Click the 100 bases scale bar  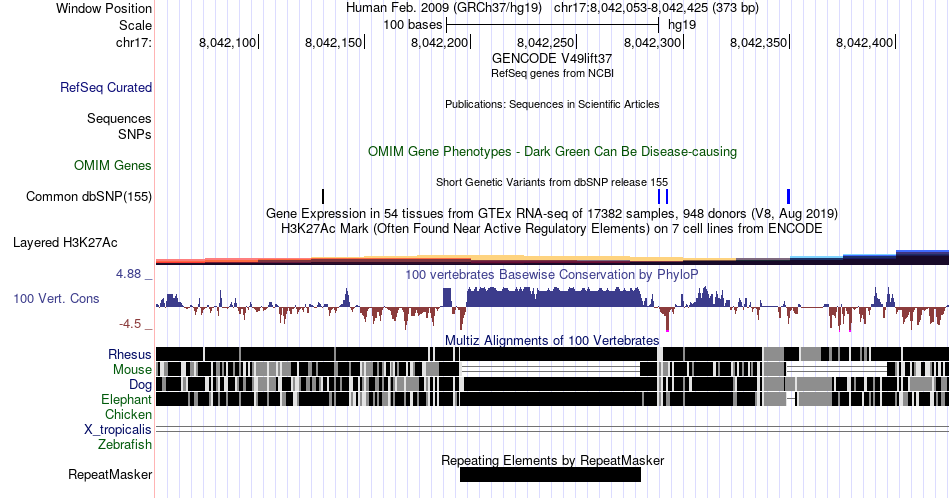(x=553, y=25)
